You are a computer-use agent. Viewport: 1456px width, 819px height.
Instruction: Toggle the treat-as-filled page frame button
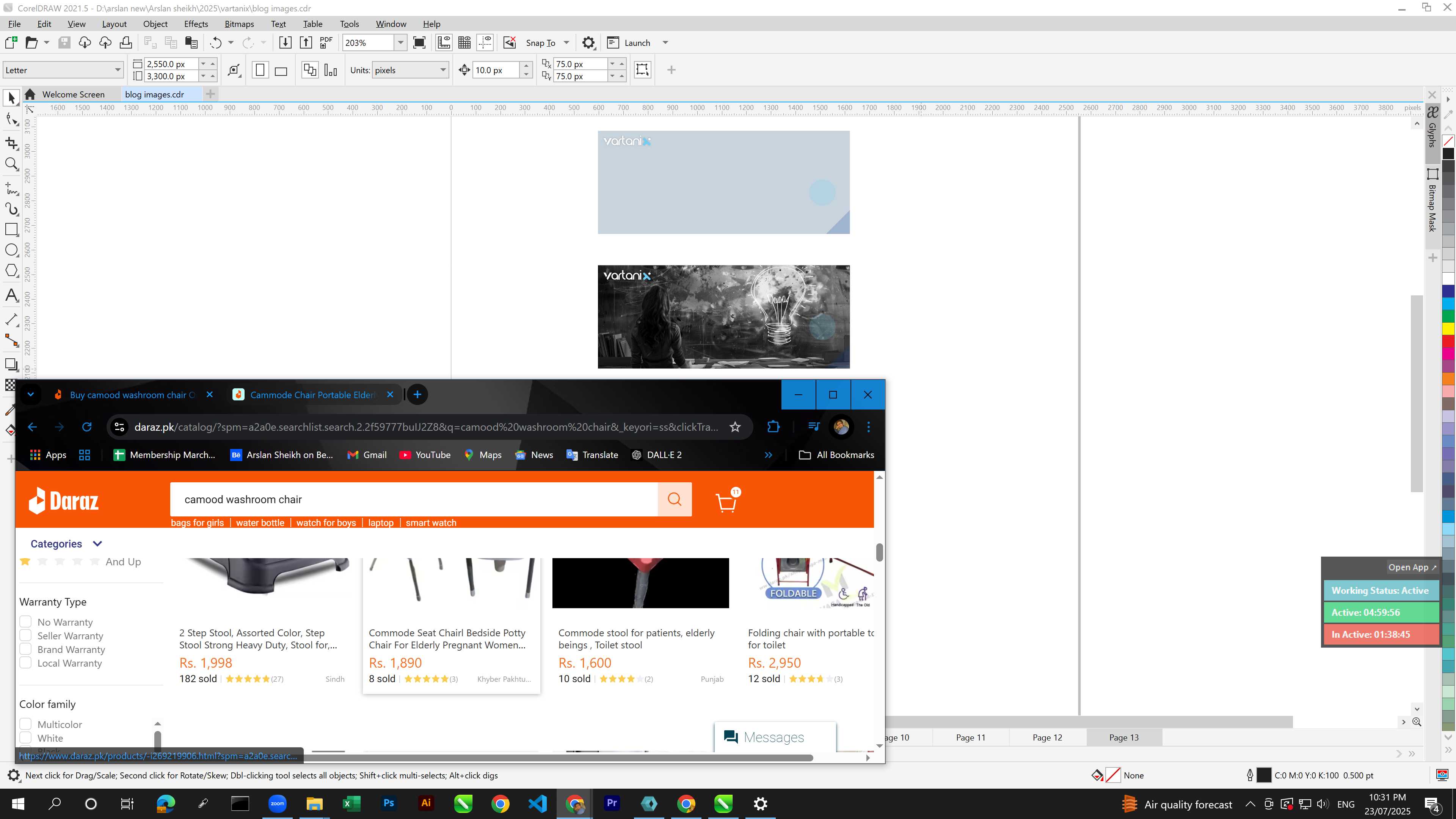point(642,70)
